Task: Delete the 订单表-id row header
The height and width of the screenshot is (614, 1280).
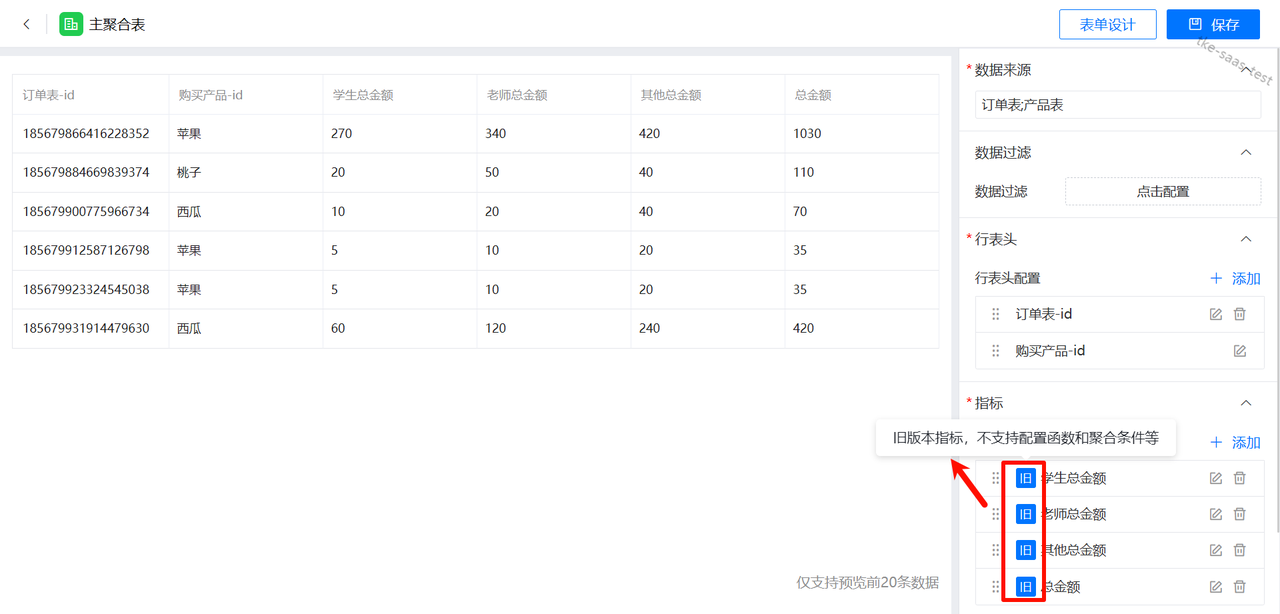Action: click(1240, 314)
